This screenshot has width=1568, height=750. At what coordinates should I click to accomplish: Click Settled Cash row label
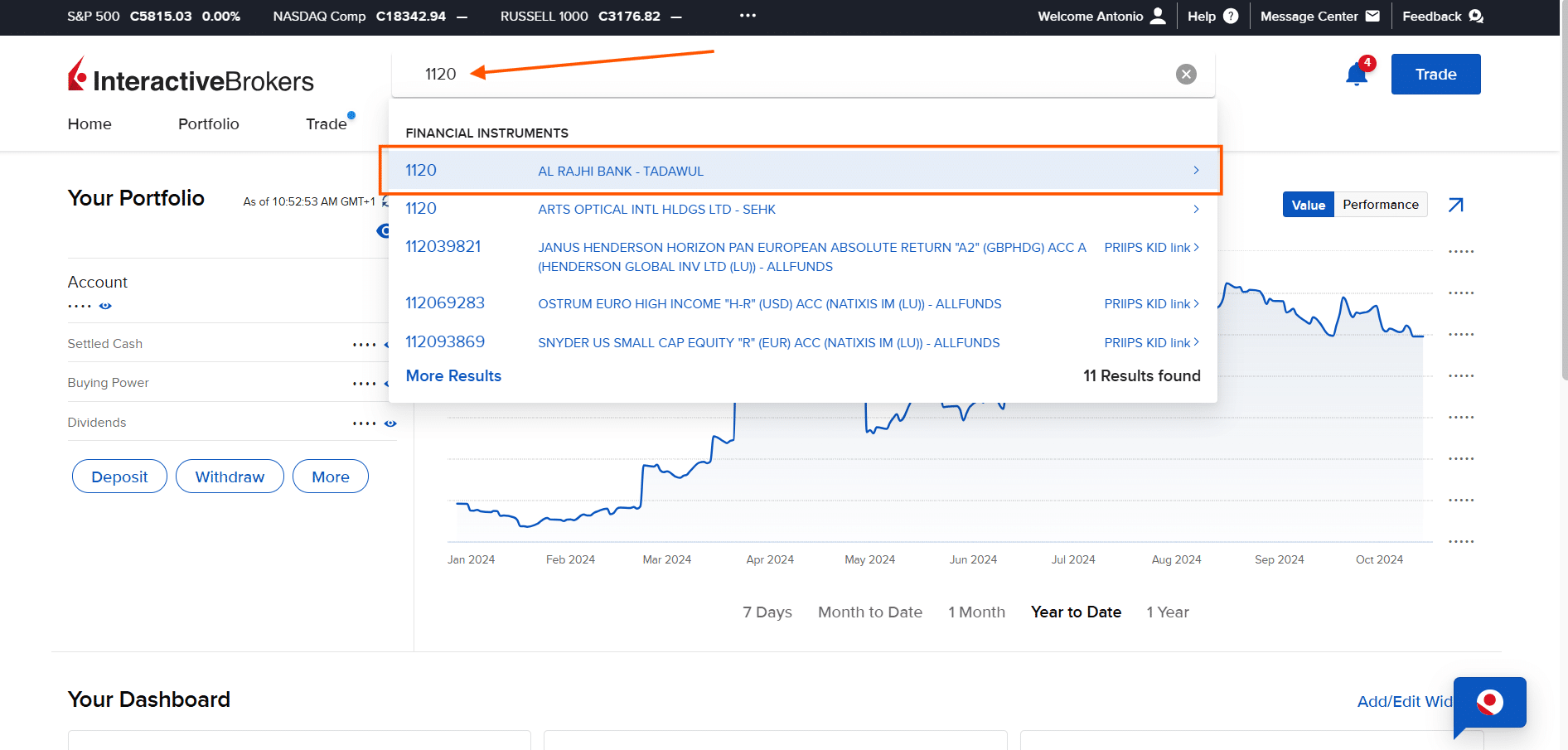click(x=105, y=343)
